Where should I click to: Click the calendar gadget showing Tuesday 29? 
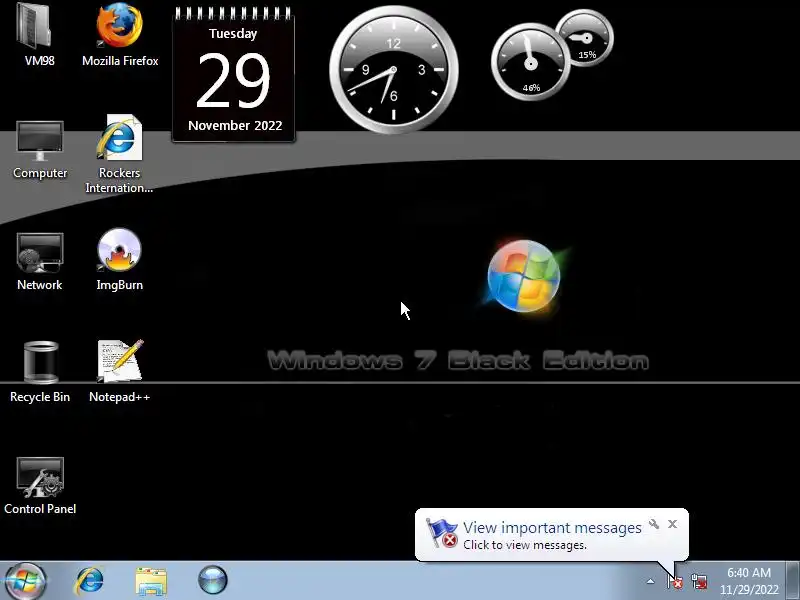(233, 74)
